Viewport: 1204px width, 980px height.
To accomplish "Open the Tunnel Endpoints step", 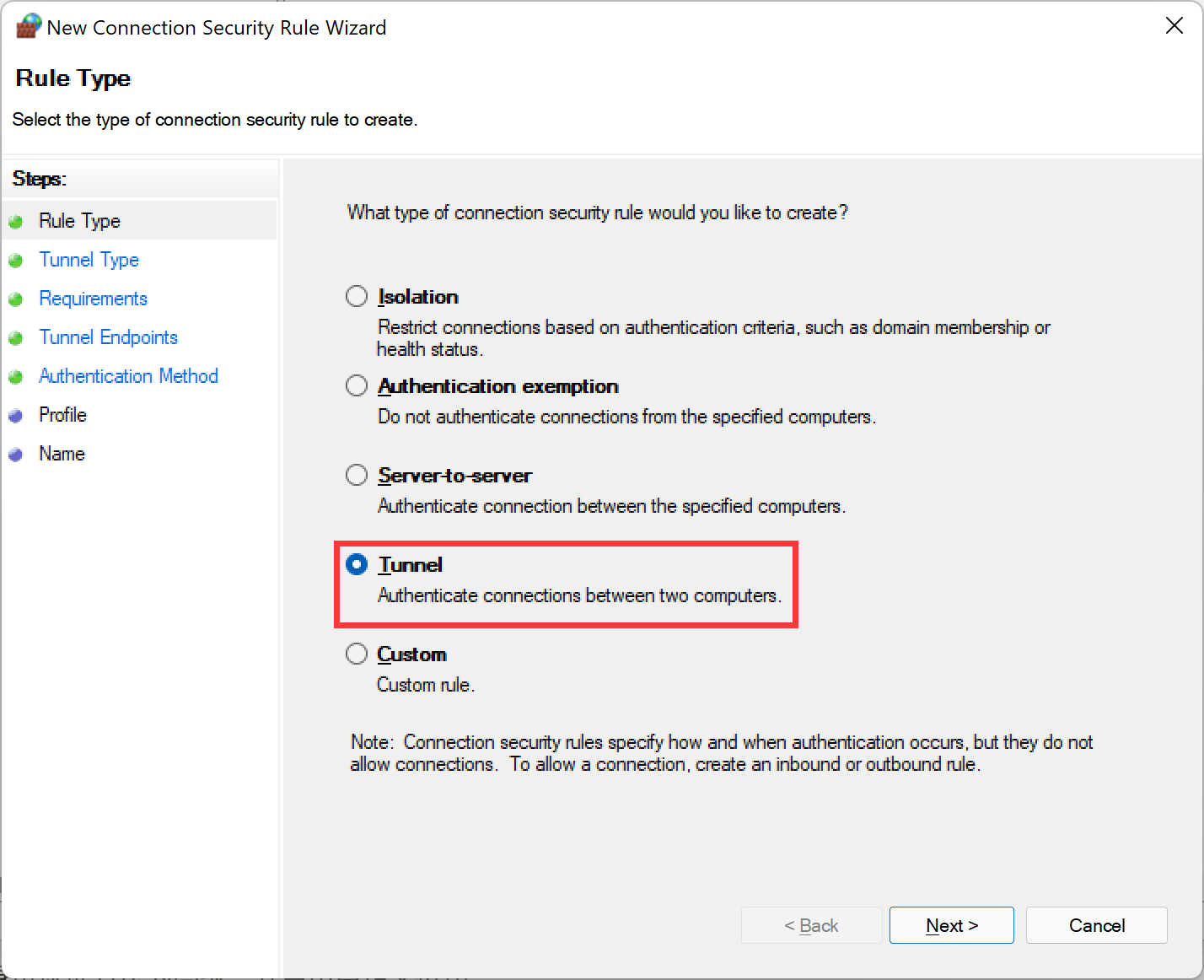I will pyautogui.click(x=108, y=337).
